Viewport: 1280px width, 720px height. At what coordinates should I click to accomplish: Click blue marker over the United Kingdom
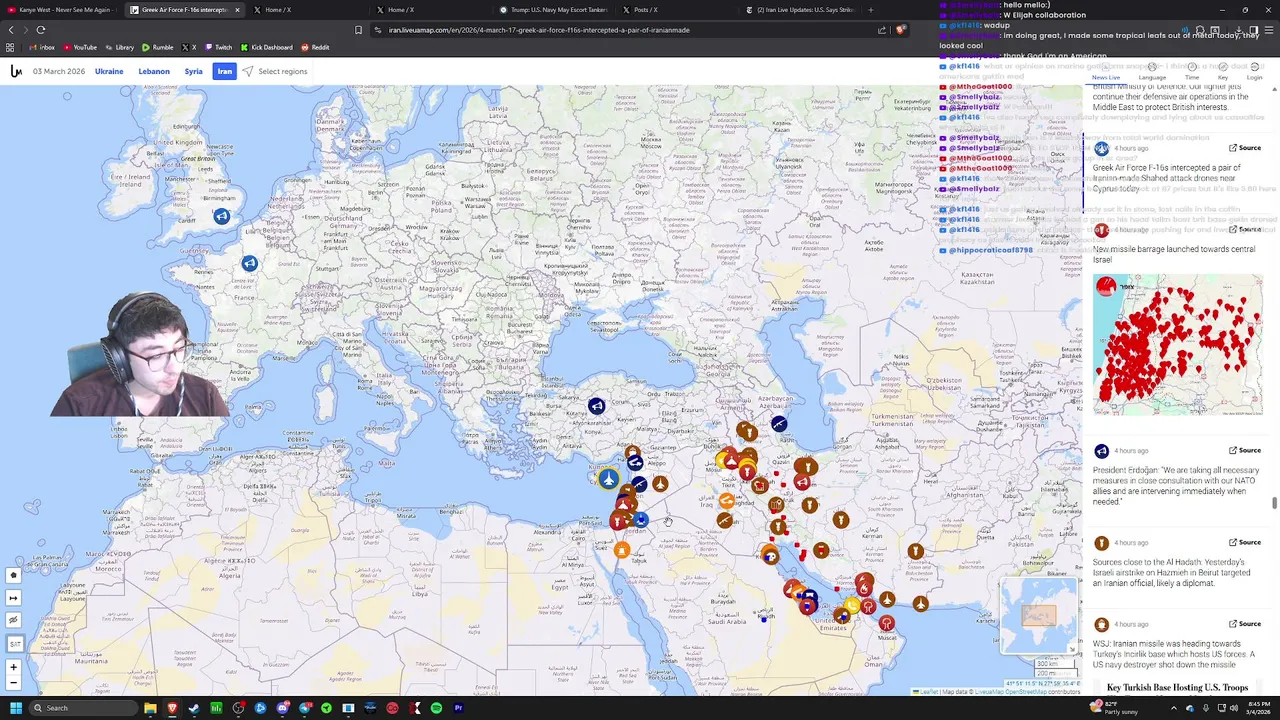[222, 216]
